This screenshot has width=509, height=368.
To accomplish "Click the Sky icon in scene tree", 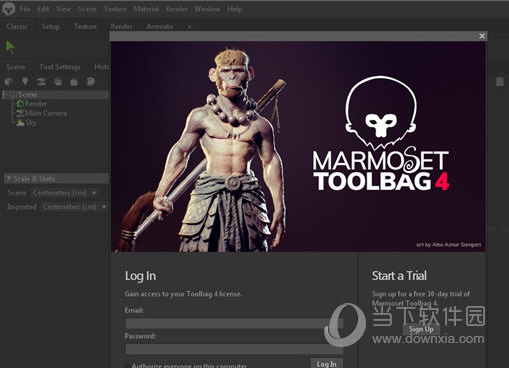I will (x=20, y=123).
